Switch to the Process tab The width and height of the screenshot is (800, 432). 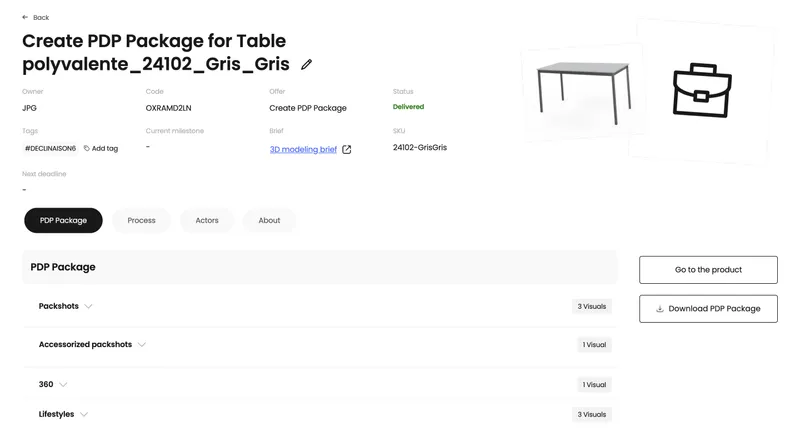[141, 220]
